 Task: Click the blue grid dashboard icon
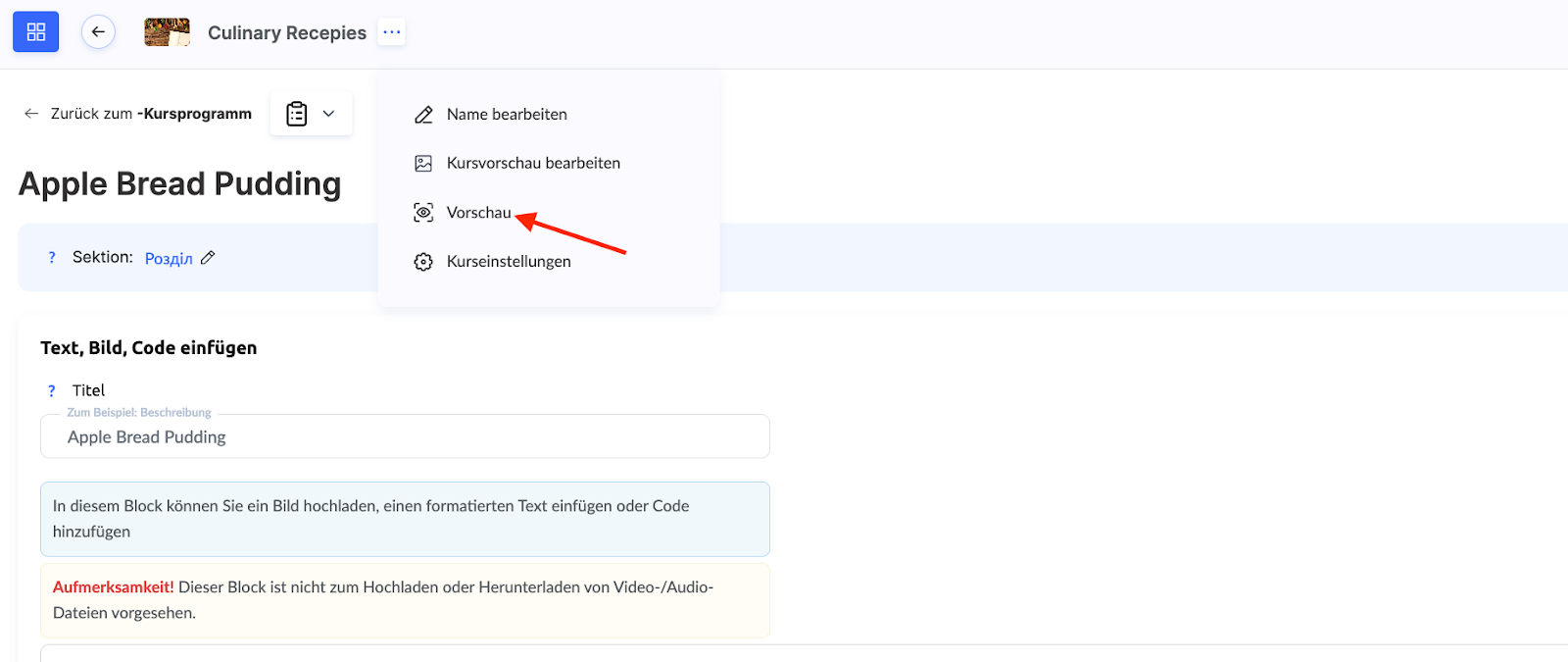pos(36,32)
